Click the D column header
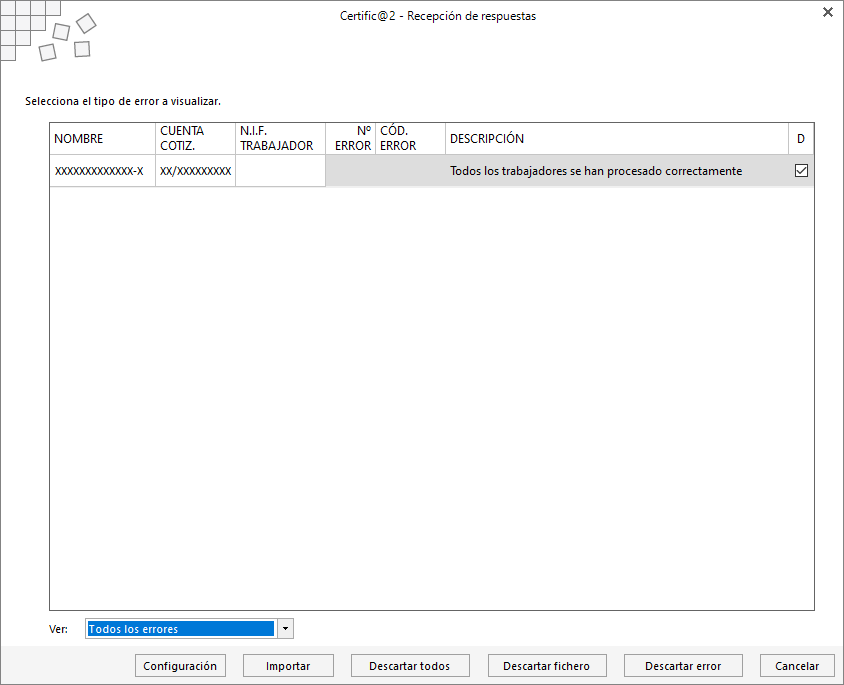 (801, 139)
